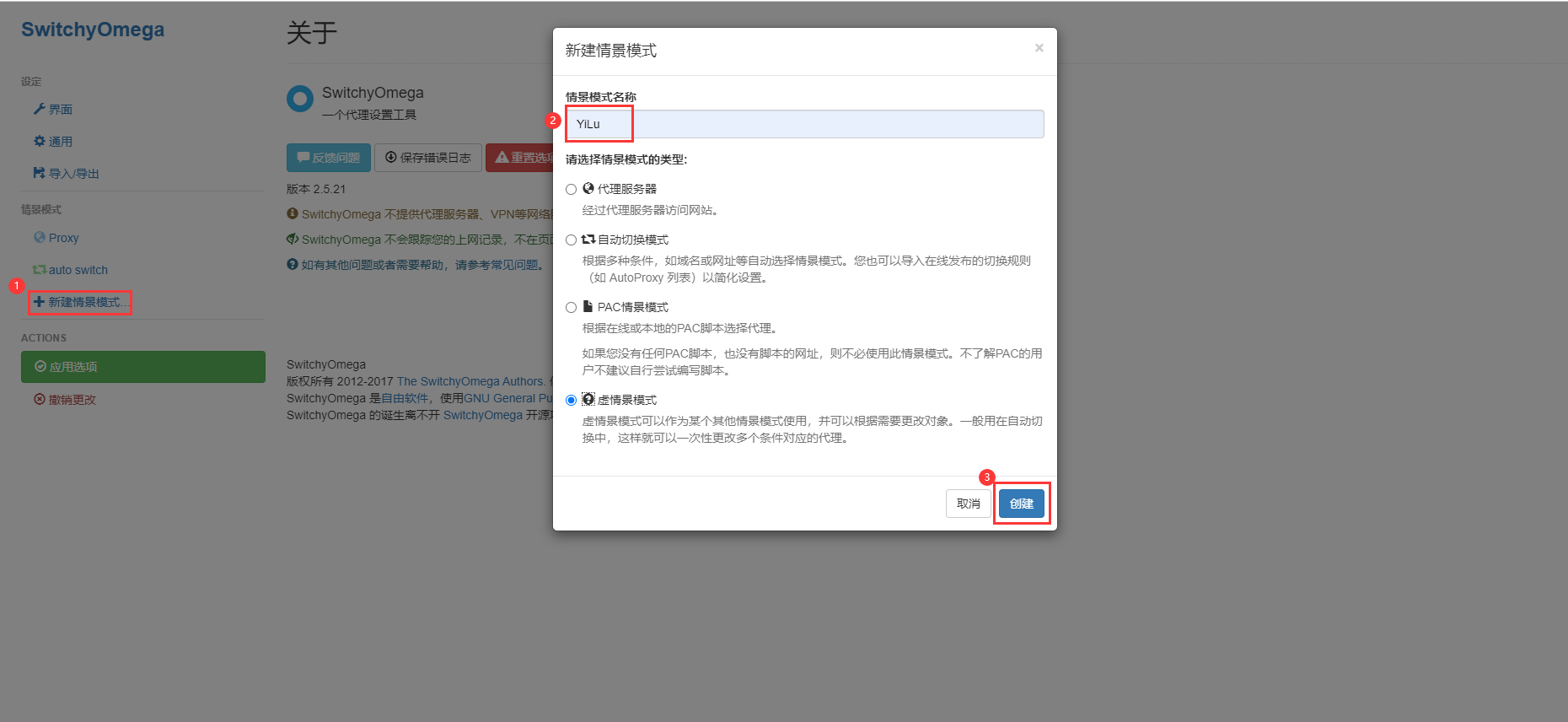The height and width of the screenshot is (722, 1568).
Task: Click the 如有其他问题或者需要帮助 help line
Action: (x=416, y=265)
